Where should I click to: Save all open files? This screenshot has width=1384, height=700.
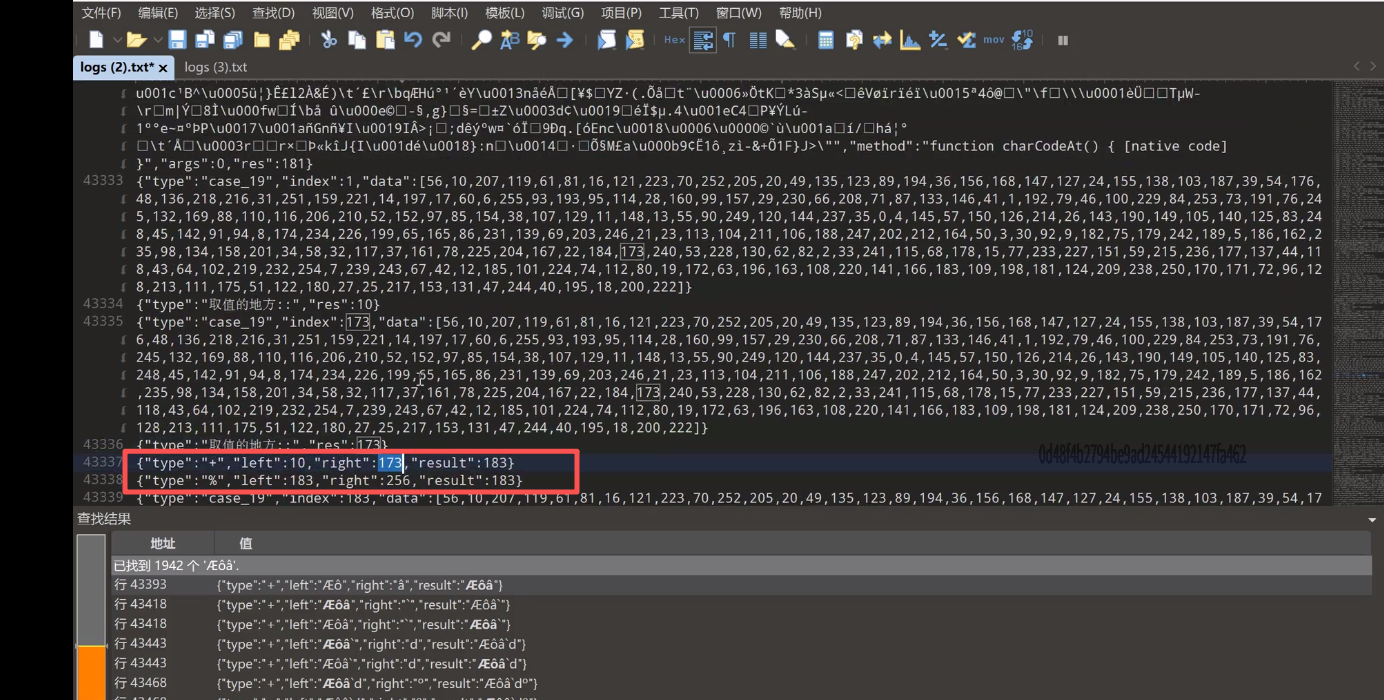coord(233,40)
